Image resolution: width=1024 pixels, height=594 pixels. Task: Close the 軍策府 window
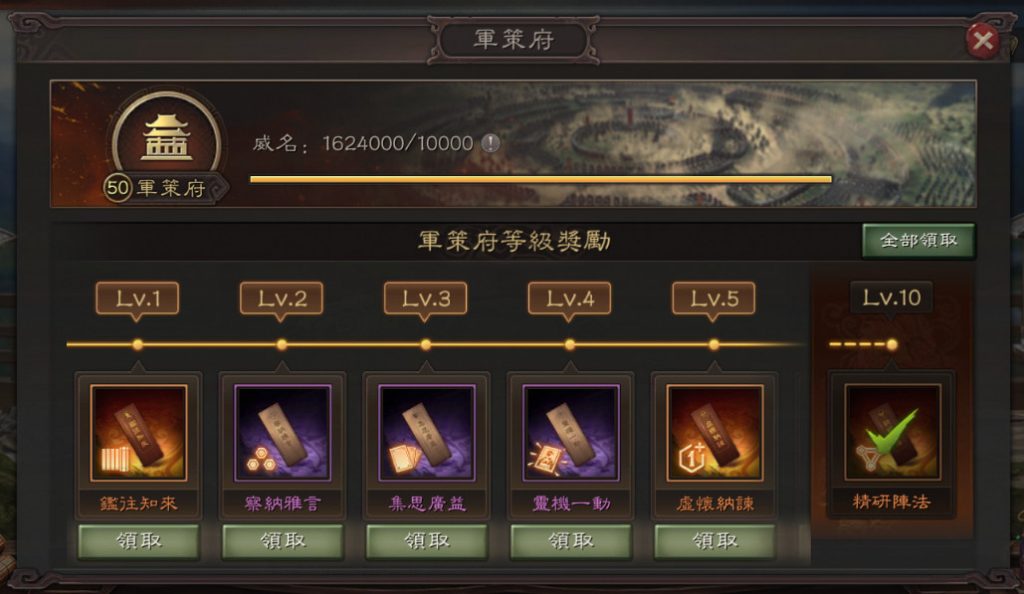pyautogui.click(x=982, y=40)
